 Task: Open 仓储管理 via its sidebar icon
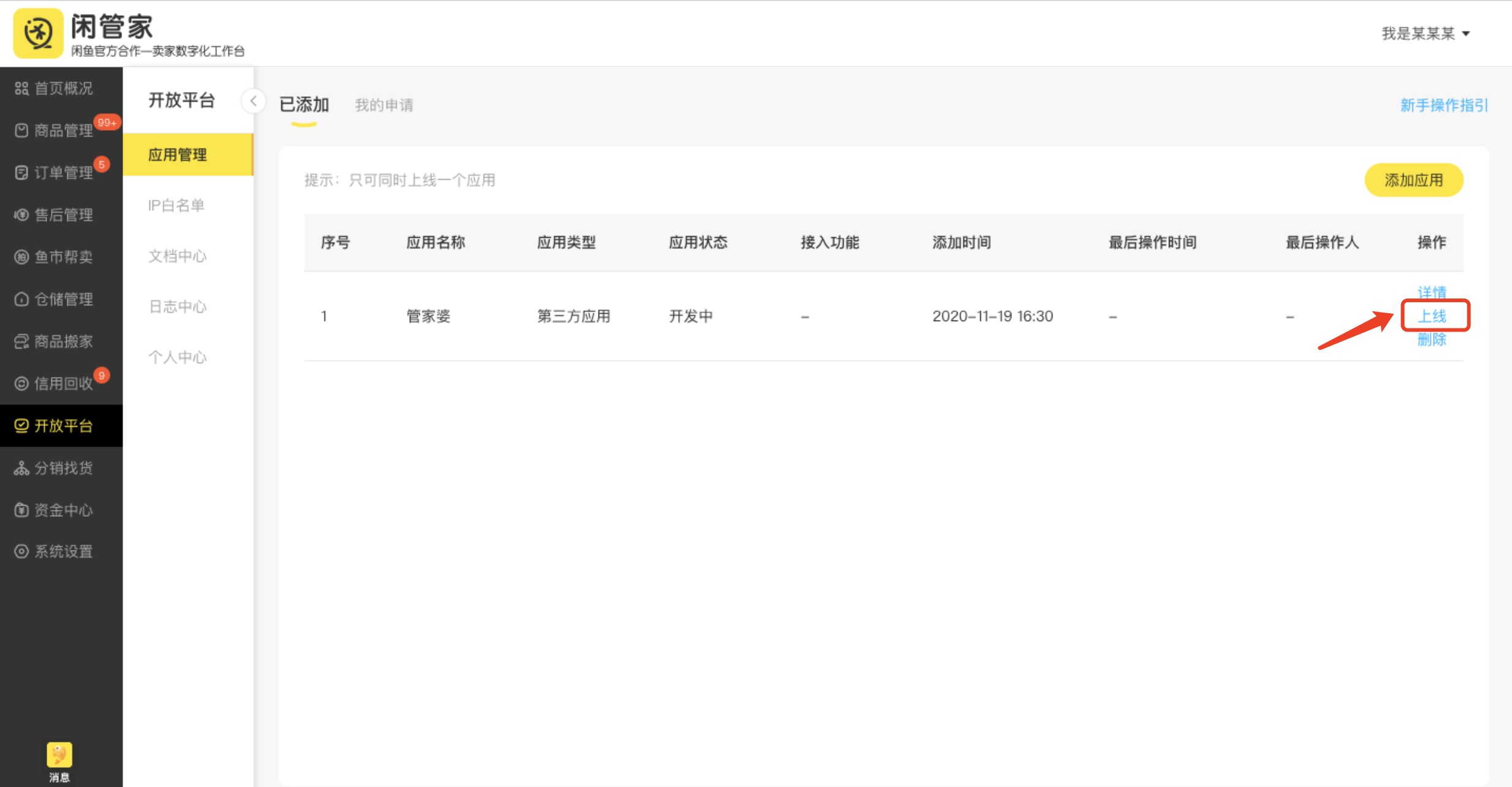pos(21,299)
